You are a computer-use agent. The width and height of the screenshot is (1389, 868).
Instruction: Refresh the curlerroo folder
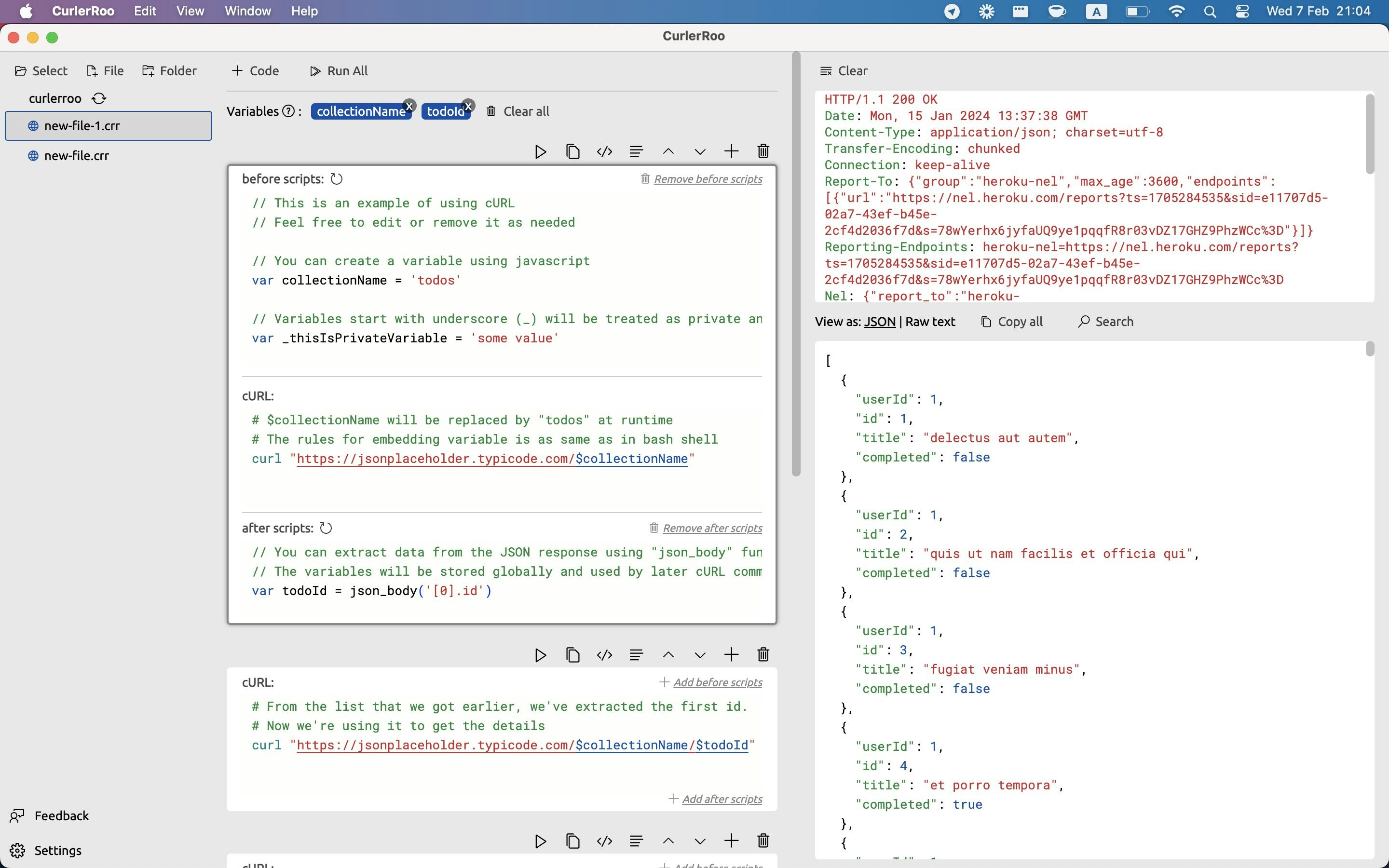click(x=99, y=98)
